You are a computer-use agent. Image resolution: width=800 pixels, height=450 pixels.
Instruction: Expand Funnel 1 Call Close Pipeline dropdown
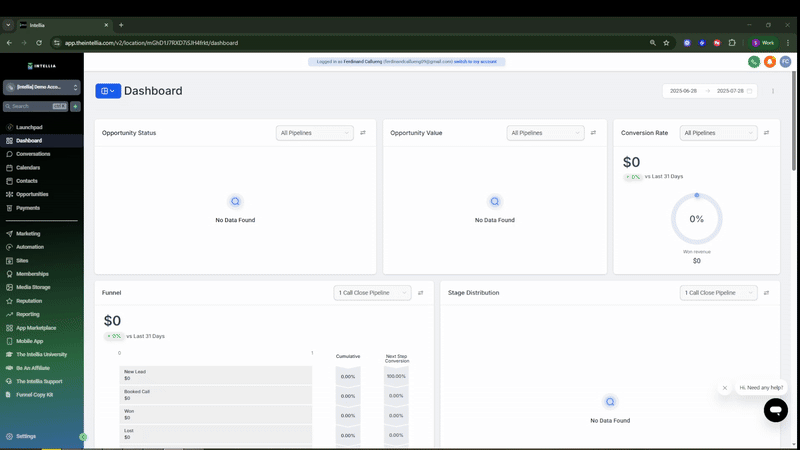pos(372,293)
